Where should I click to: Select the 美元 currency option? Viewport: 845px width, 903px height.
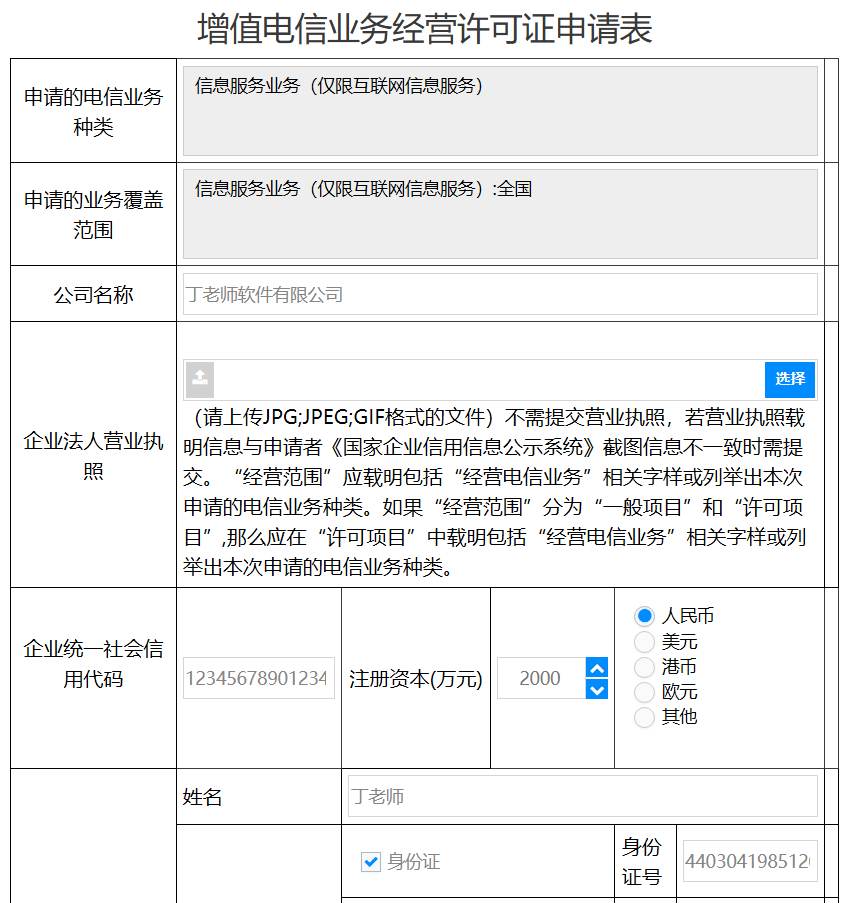pyautogui.click(x=645, y=641)
